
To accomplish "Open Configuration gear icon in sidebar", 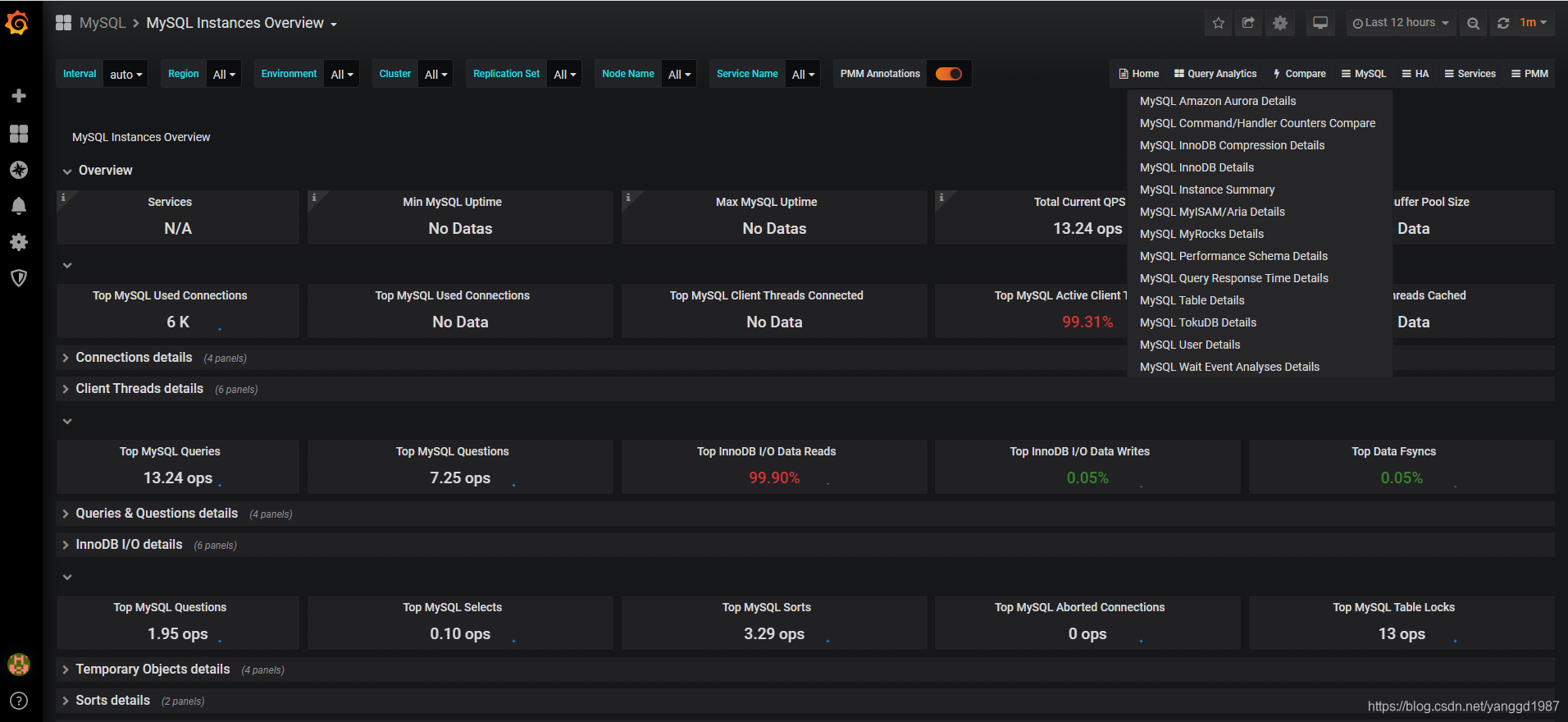I will (18, 242).
